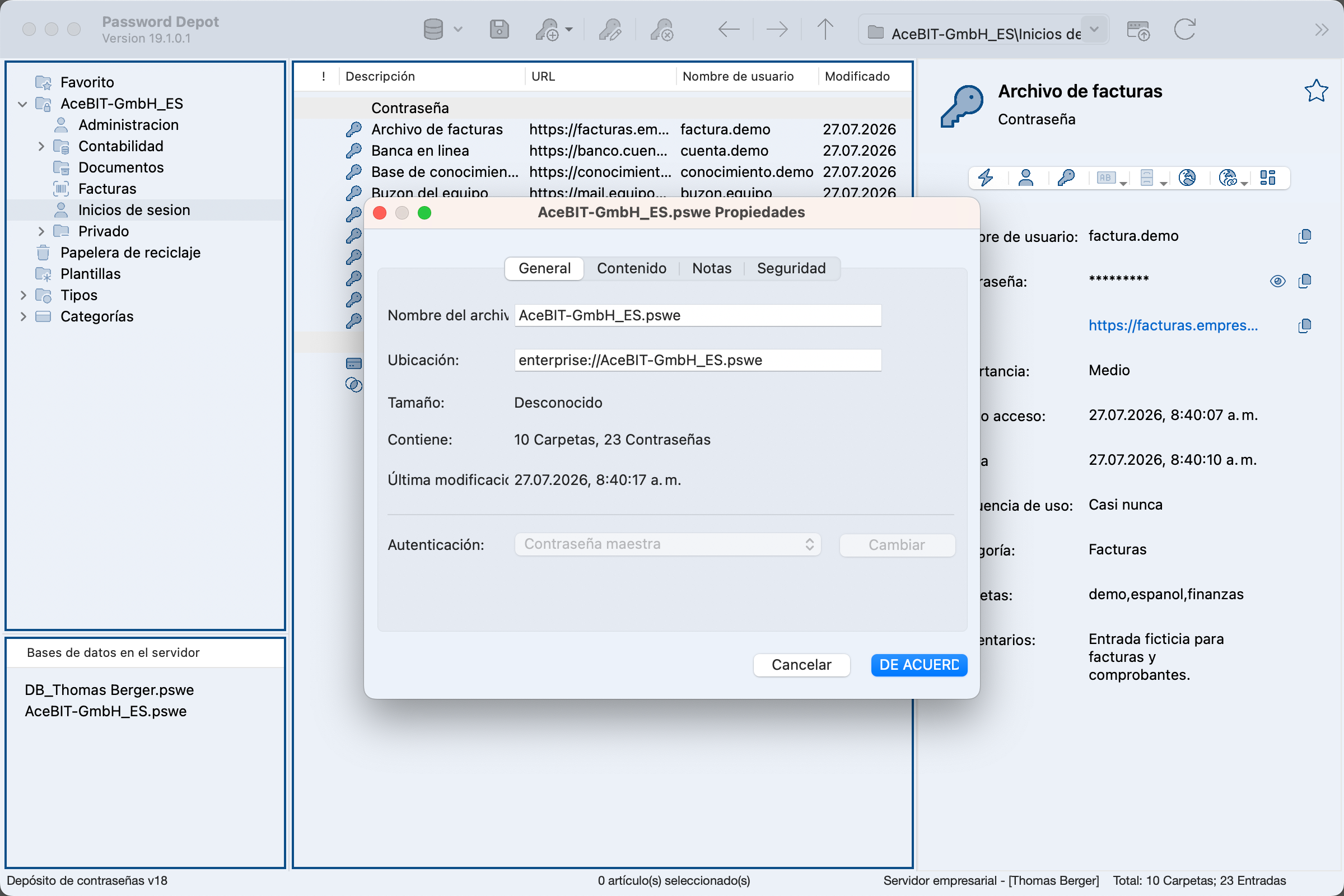The width and height of the screenshot is (1344, 896).
Task: Save the database with the floppy icon
Action: coord(499,29)
